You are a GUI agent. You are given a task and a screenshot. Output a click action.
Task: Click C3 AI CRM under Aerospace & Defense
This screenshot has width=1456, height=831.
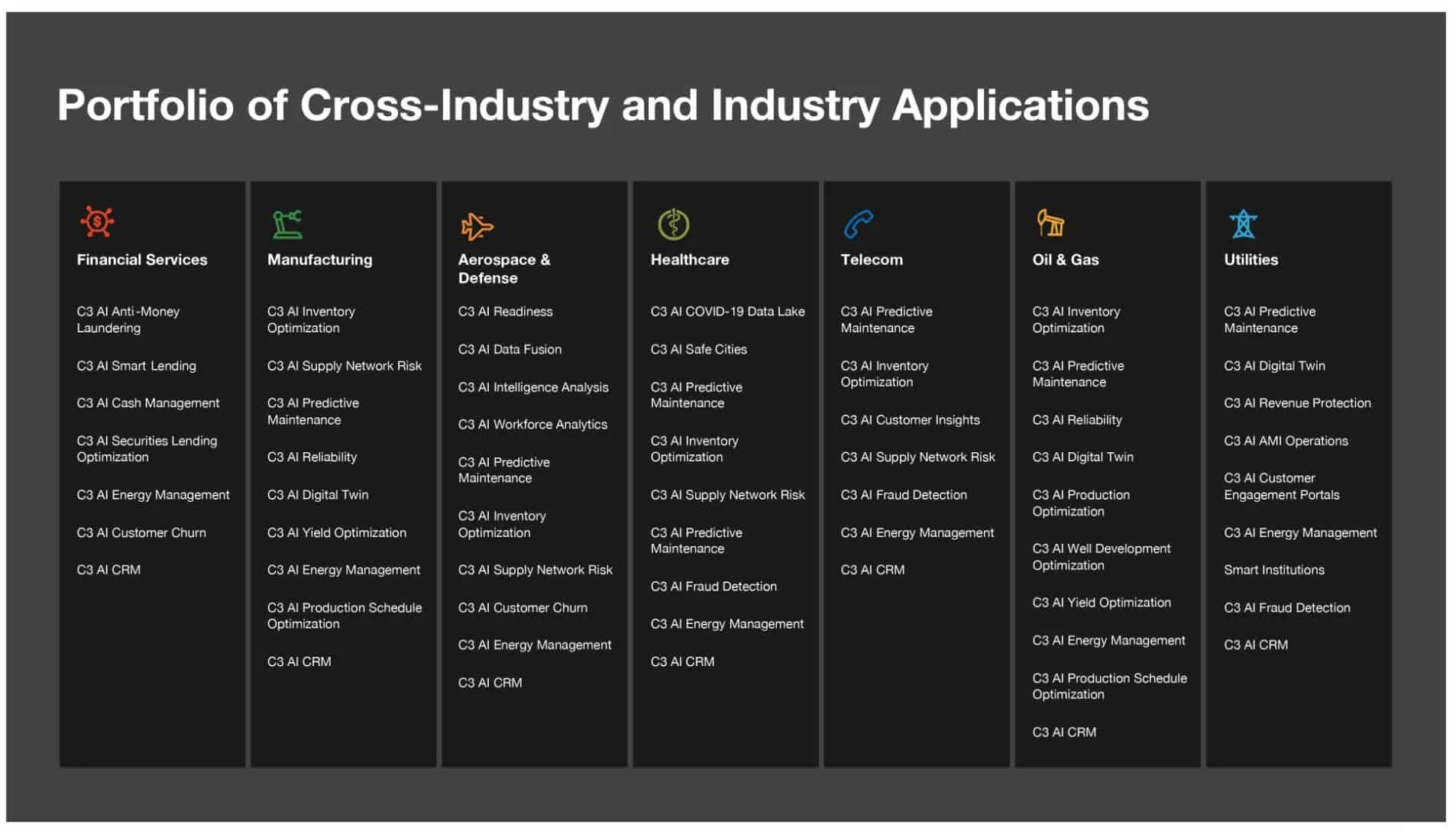click(490, 683)
